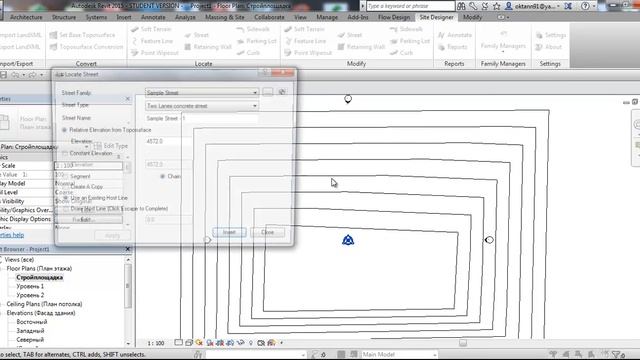Click Annotate in Reports panel

click(455, 35)
